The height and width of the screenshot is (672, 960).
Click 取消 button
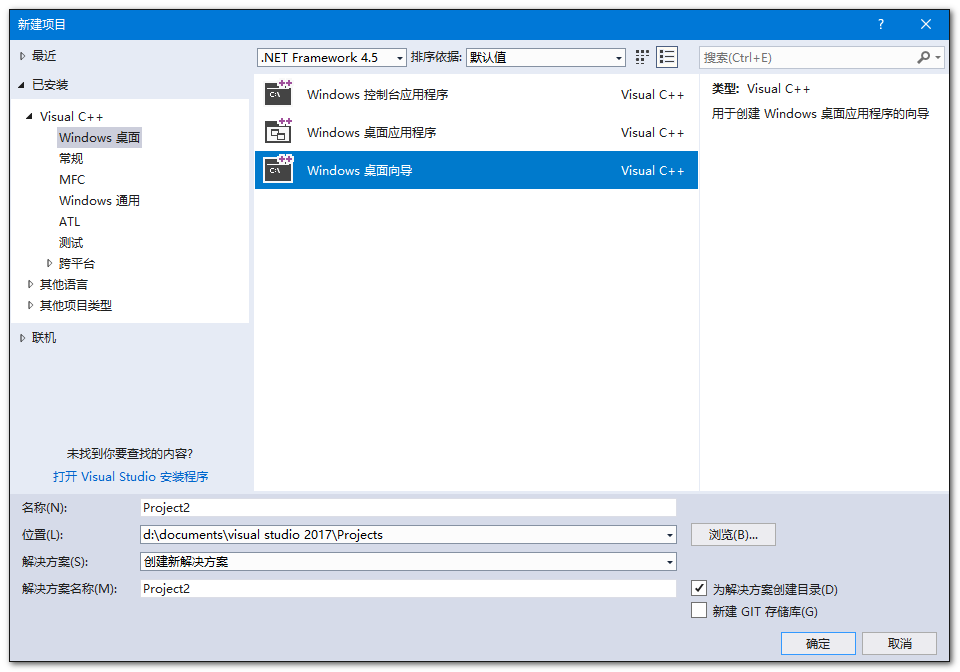[899, 643]
